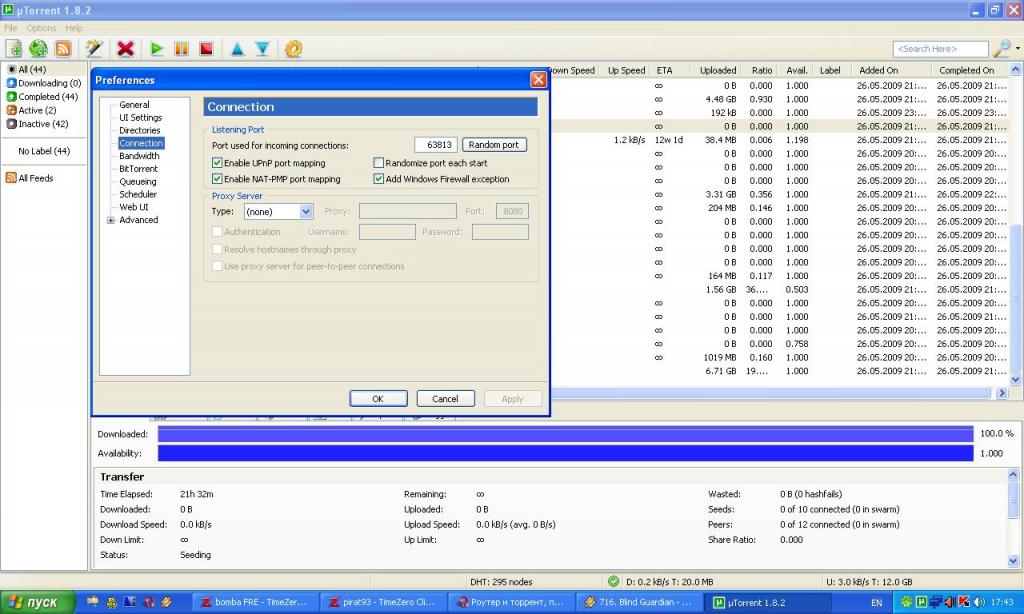This screenshot has height=614, width=1024.
Task: Open the File menu
Action: click(10, 28)
